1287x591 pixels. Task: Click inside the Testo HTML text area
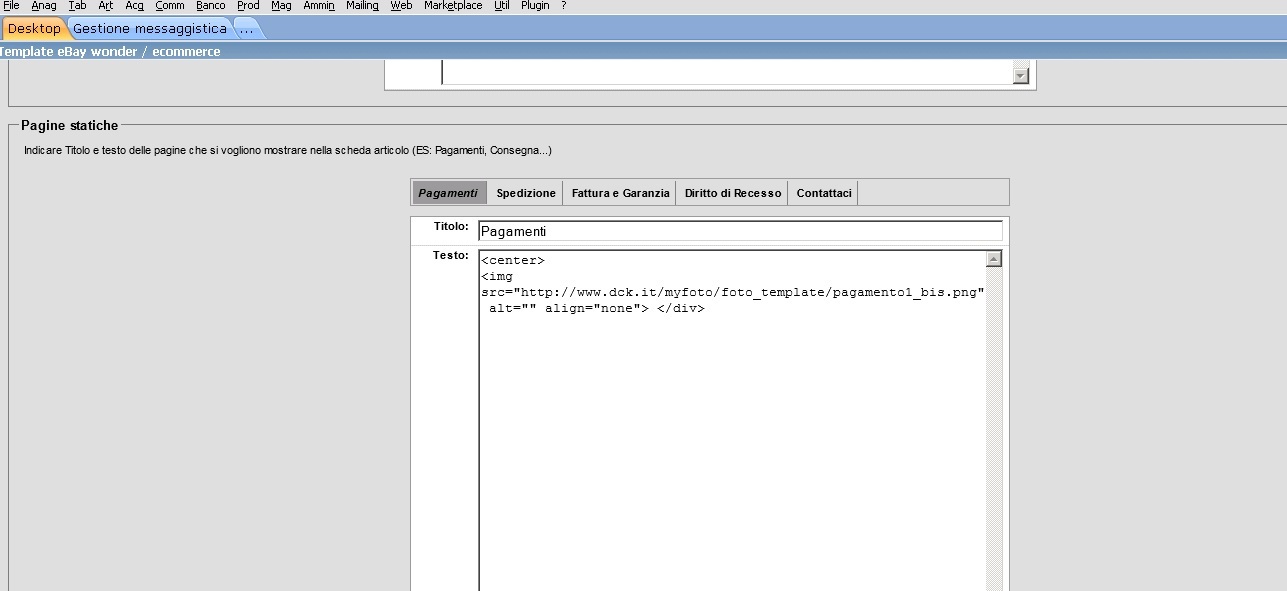pyautogui.click(x=732, y=420)
